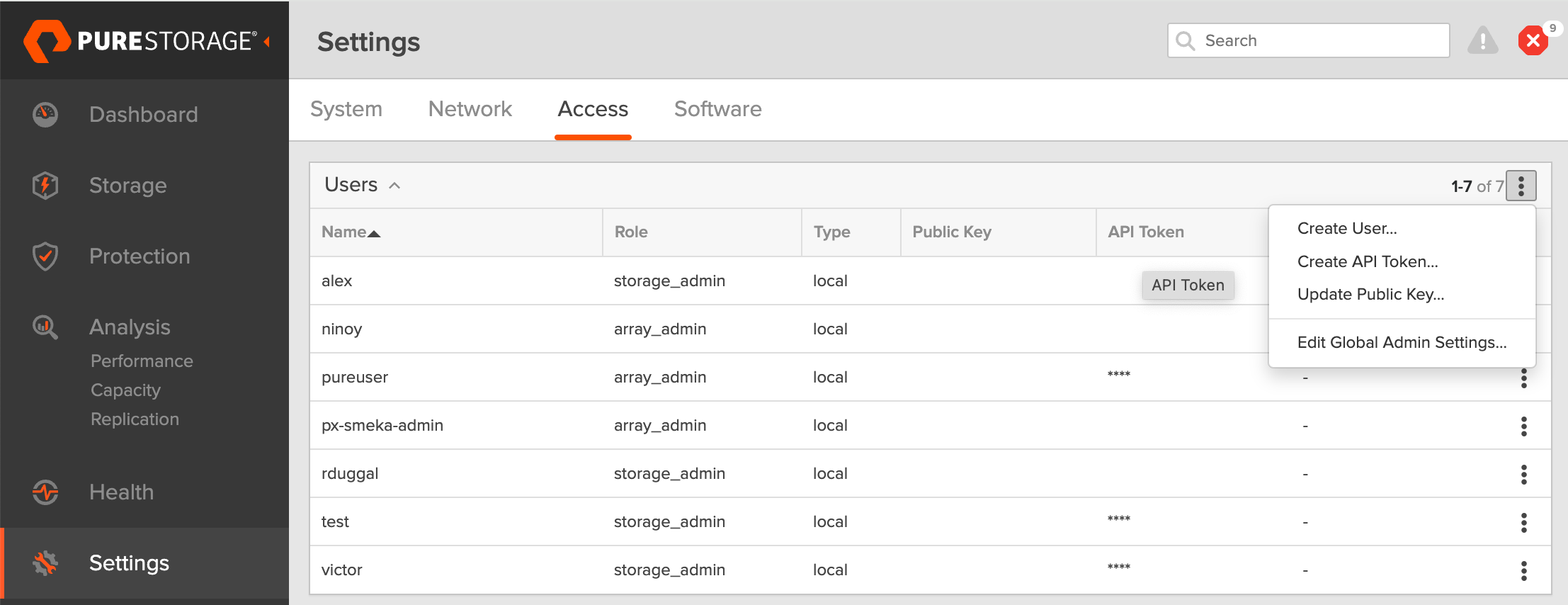
Task: Choose Create User... from the menu
Action: point(1347,228)
